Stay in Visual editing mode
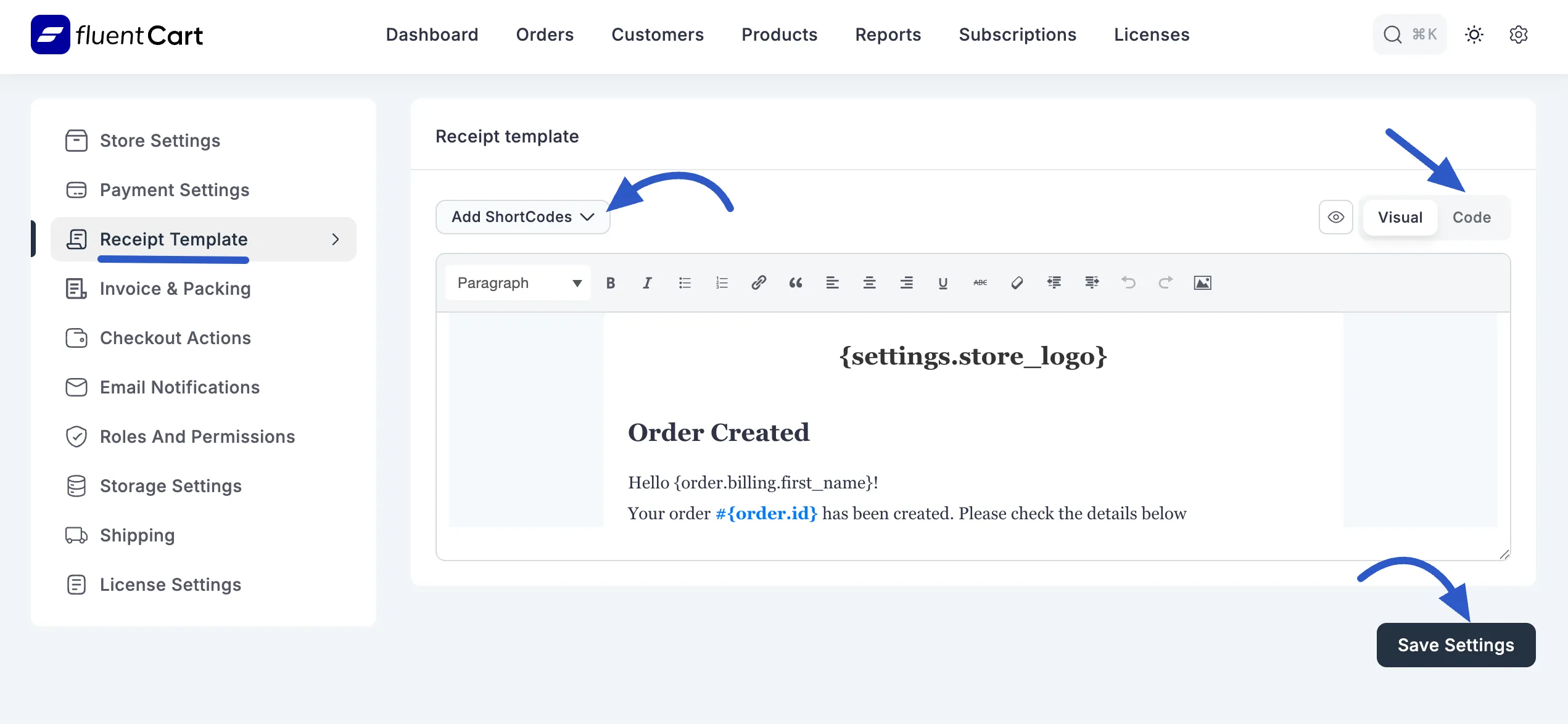Screen dimensions: 1568x724 coord(1400,217)
